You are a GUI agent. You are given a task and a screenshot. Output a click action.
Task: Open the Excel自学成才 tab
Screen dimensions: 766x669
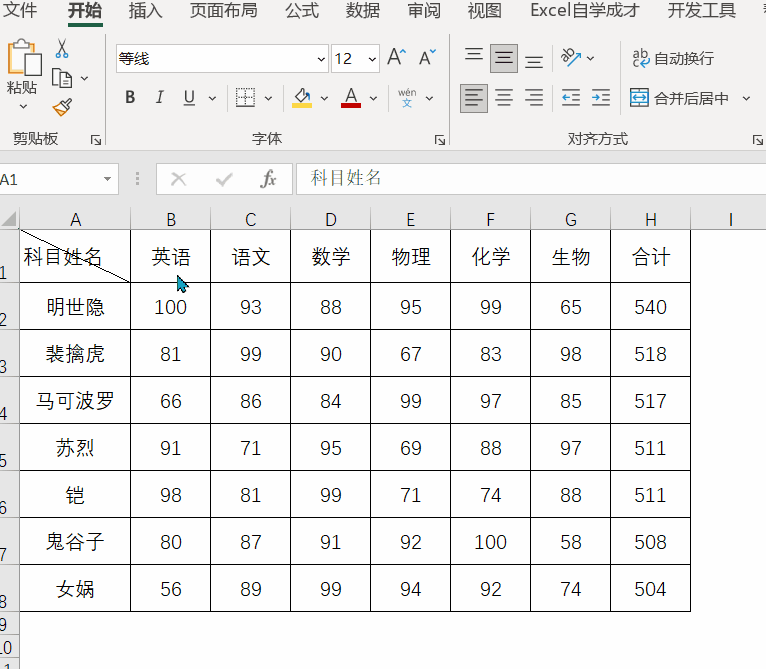(x=584, y=10)
